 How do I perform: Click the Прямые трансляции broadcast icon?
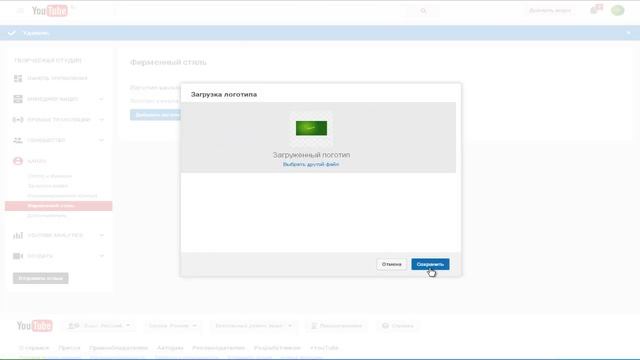(18, 120)
